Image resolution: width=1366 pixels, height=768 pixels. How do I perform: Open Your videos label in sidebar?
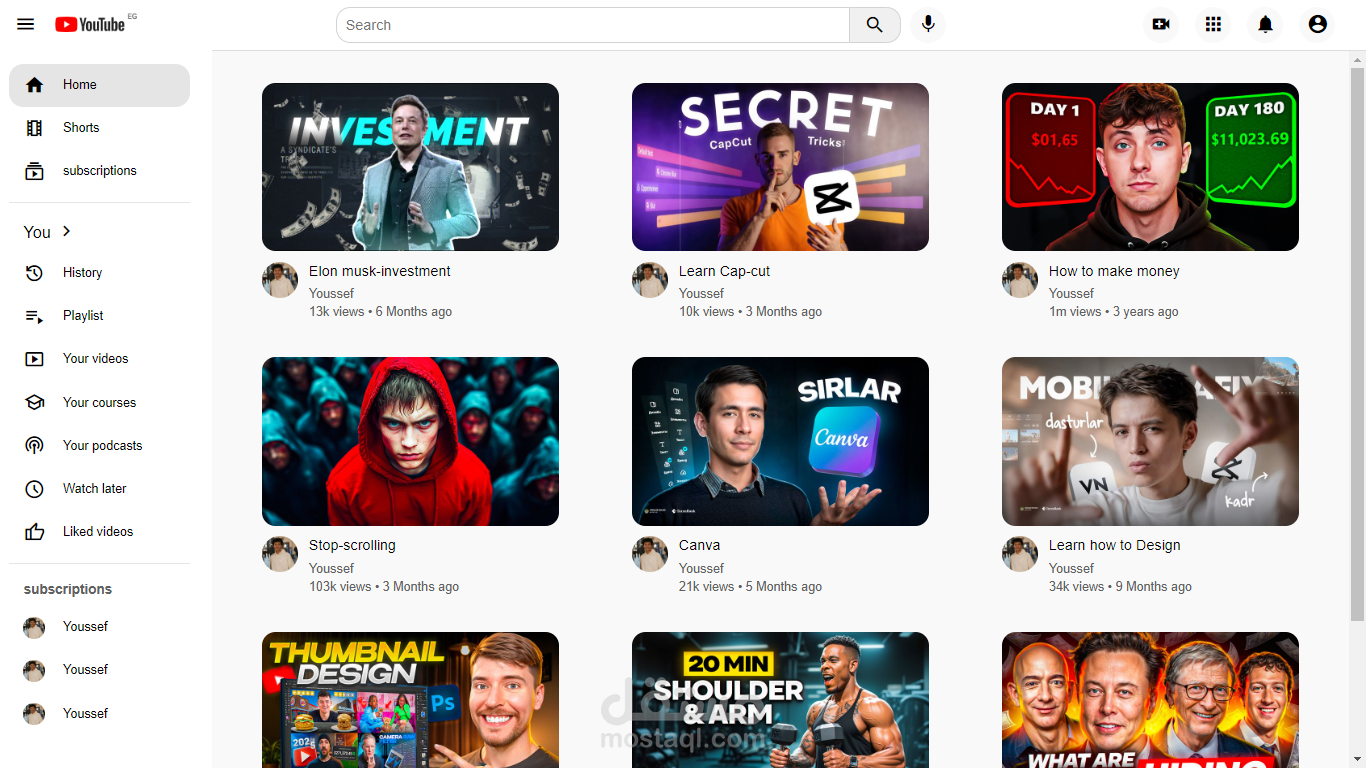[x=96, y=359]
